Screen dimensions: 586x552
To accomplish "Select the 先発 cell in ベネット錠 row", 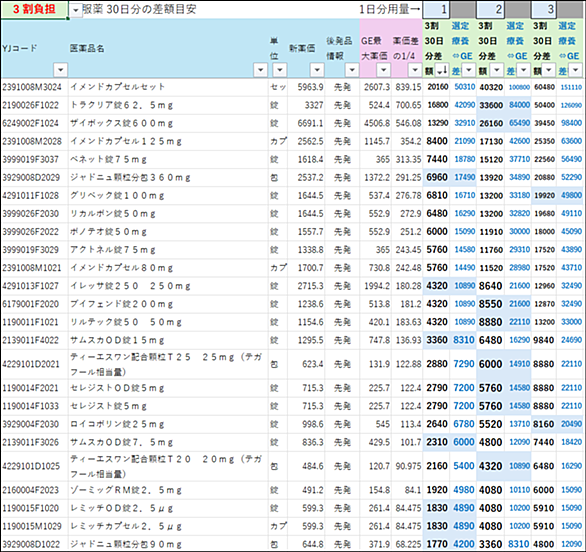I will 342,160.
